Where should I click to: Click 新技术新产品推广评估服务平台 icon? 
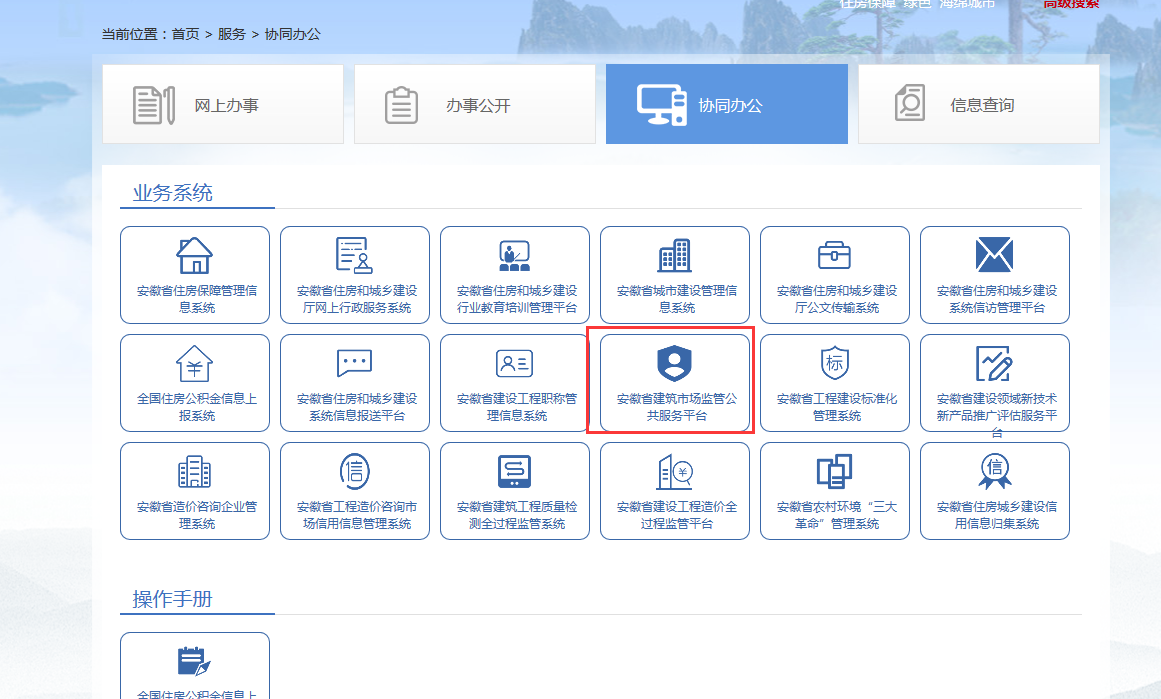pyautogui.click(x=994, y=364)
